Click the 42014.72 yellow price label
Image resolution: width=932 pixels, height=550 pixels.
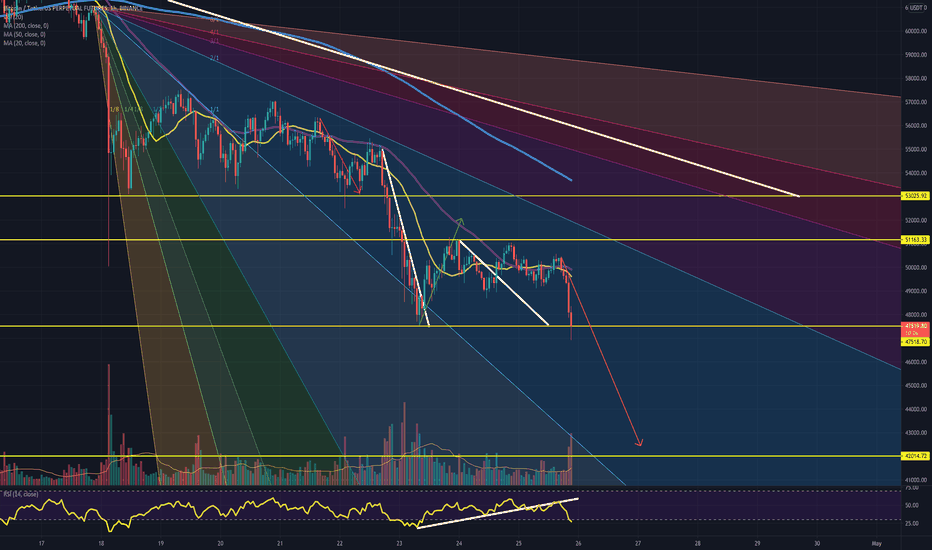[915, 456]
